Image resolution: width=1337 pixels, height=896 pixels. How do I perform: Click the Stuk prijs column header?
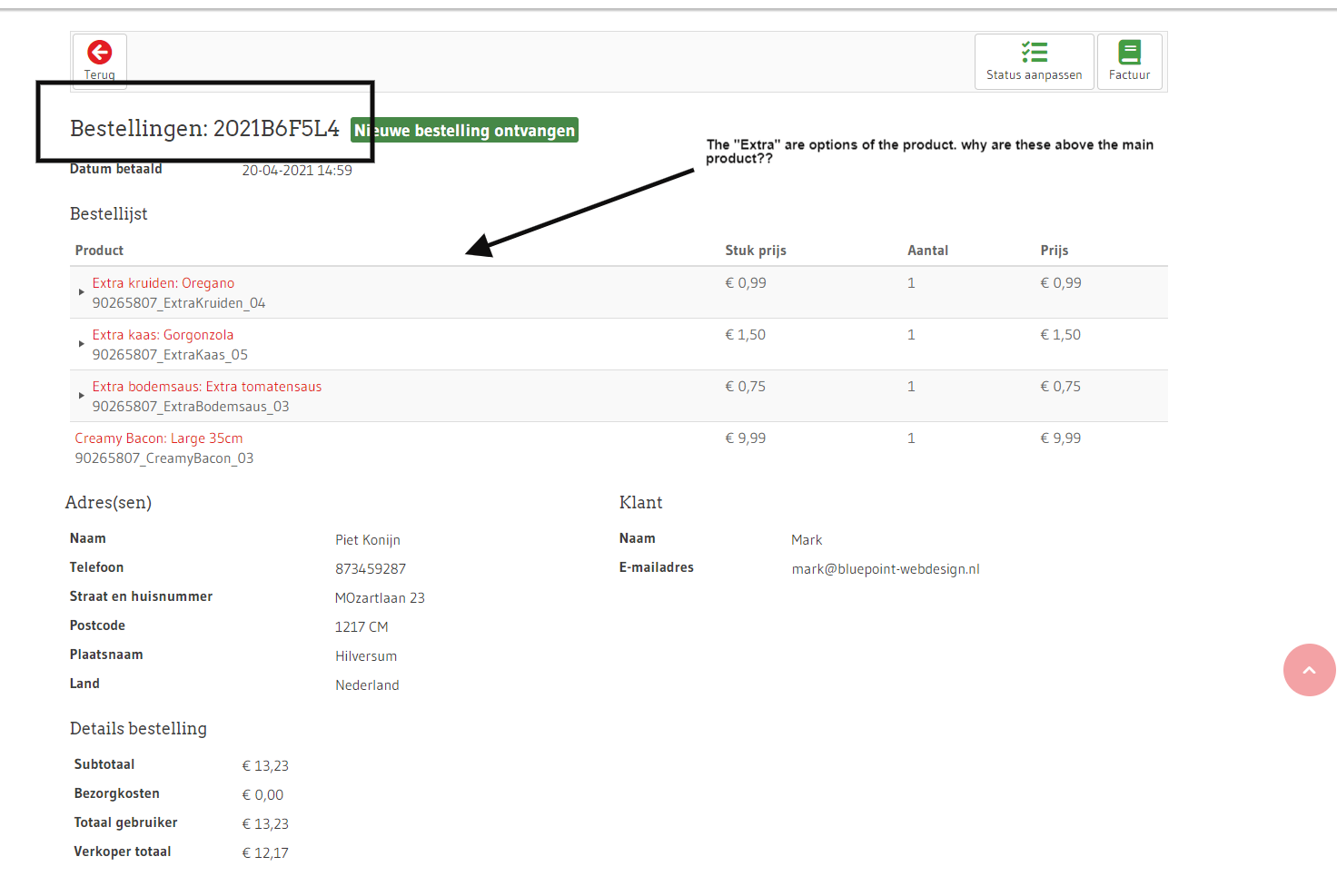(756, 251)
